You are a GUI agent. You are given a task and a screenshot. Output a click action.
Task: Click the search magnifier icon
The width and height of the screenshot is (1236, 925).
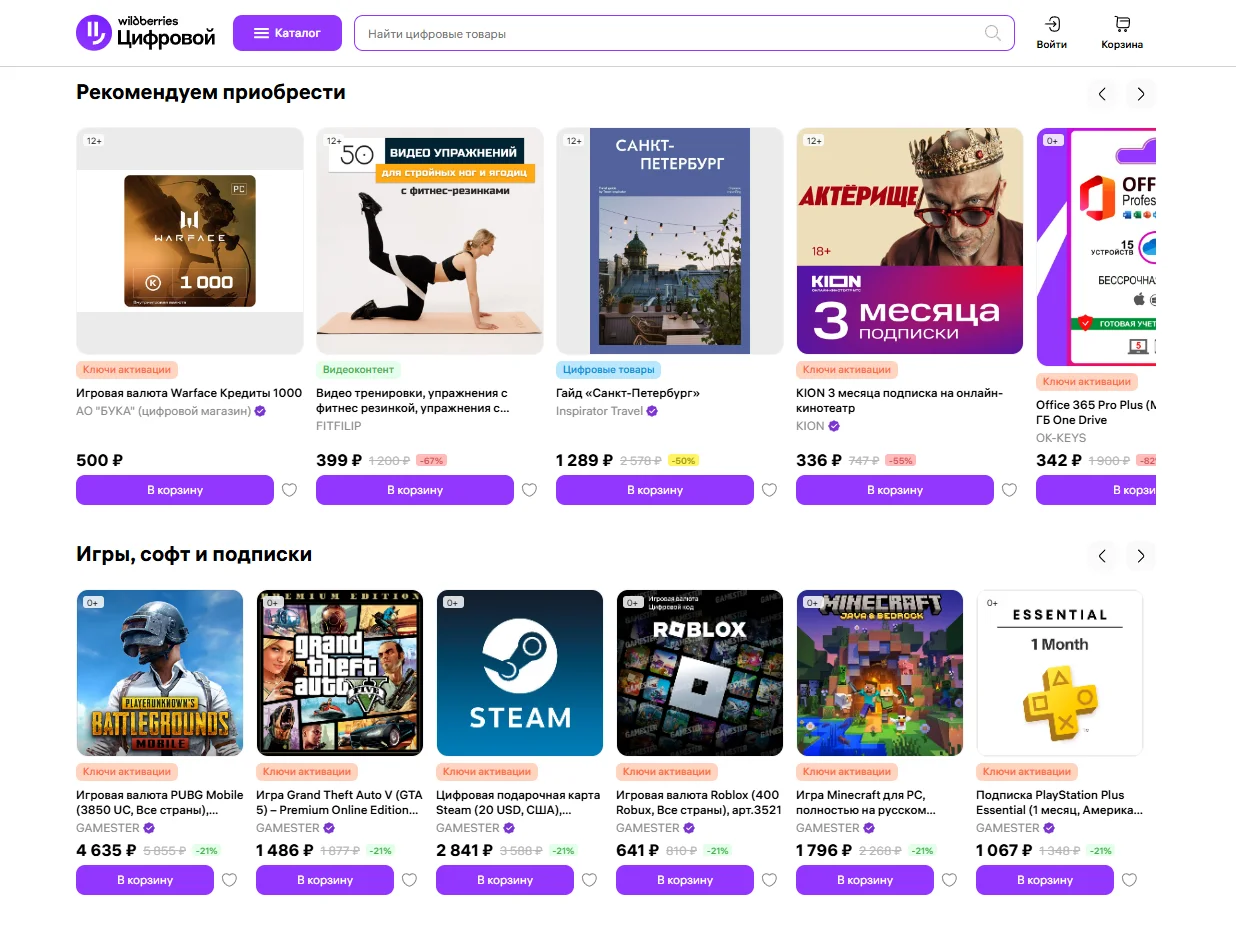click(992, 33)
